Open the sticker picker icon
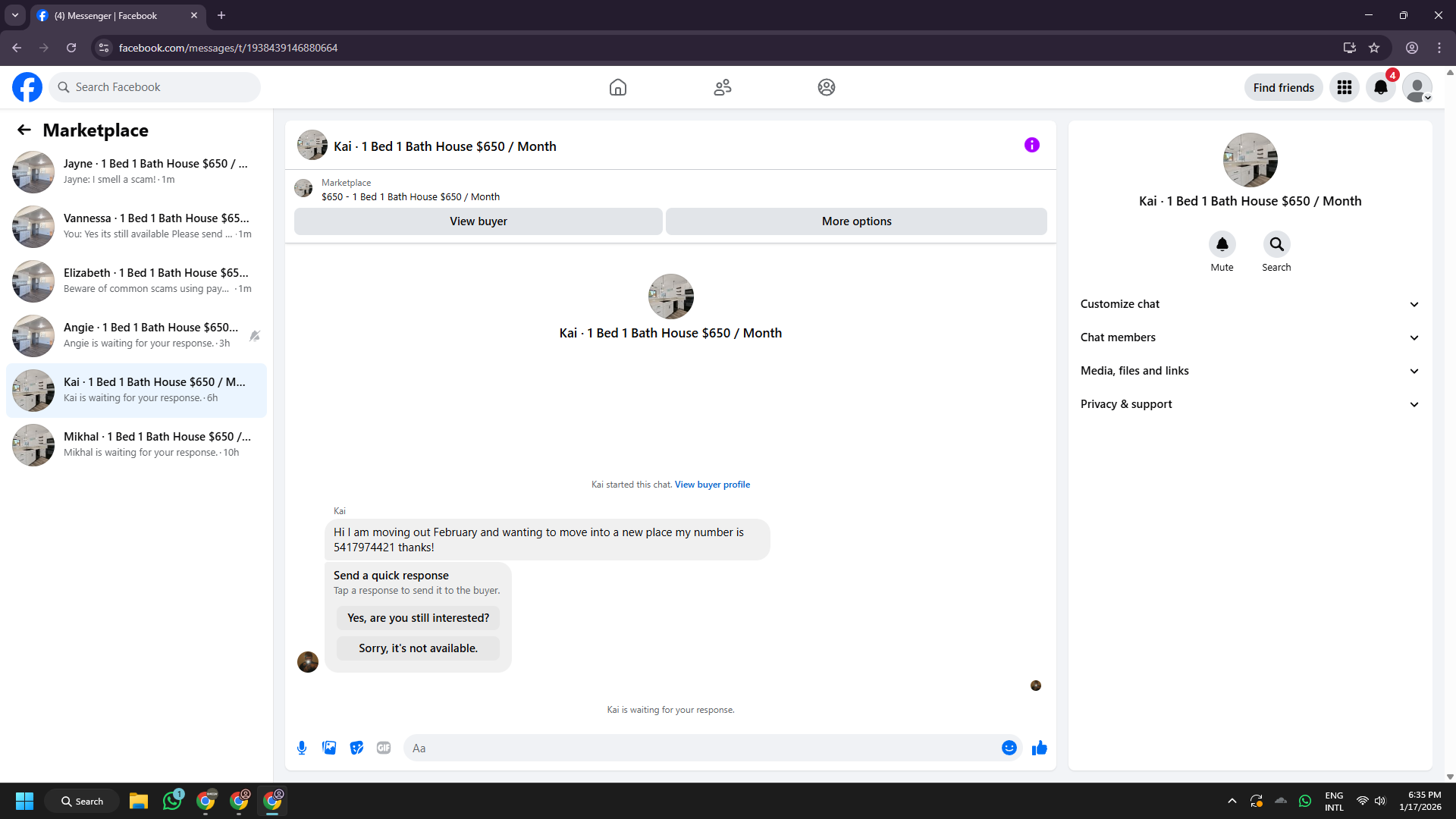 [356, 748]
